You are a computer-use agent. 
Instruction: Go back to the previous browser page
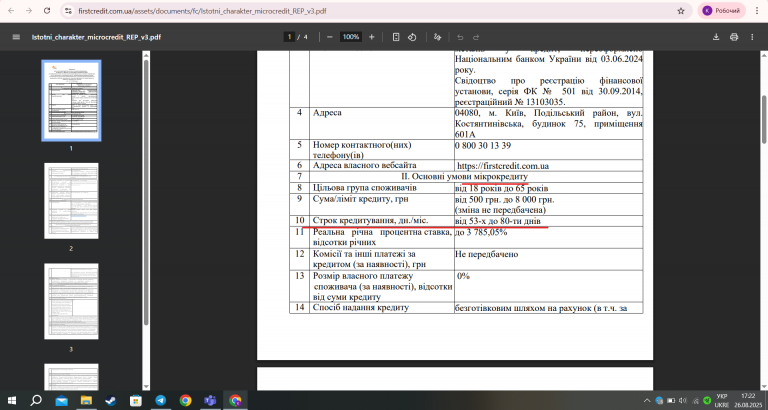[x=11, y=11]
